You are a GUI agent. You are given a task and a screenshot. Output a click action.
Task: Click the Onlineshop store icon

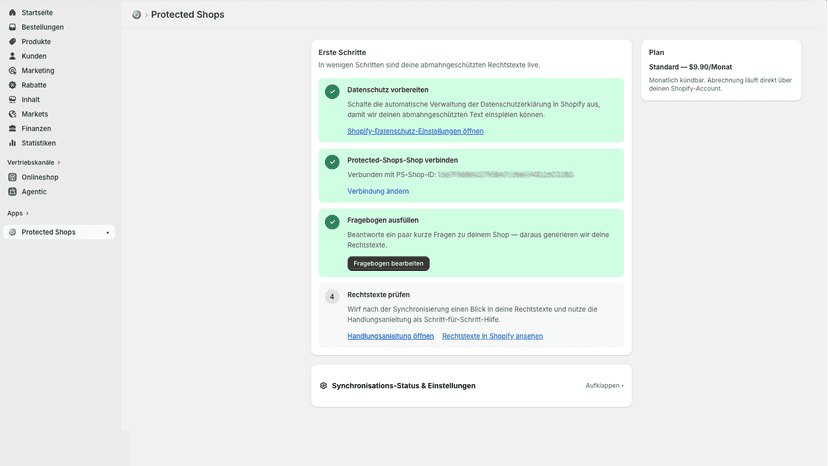pos(12,177)
